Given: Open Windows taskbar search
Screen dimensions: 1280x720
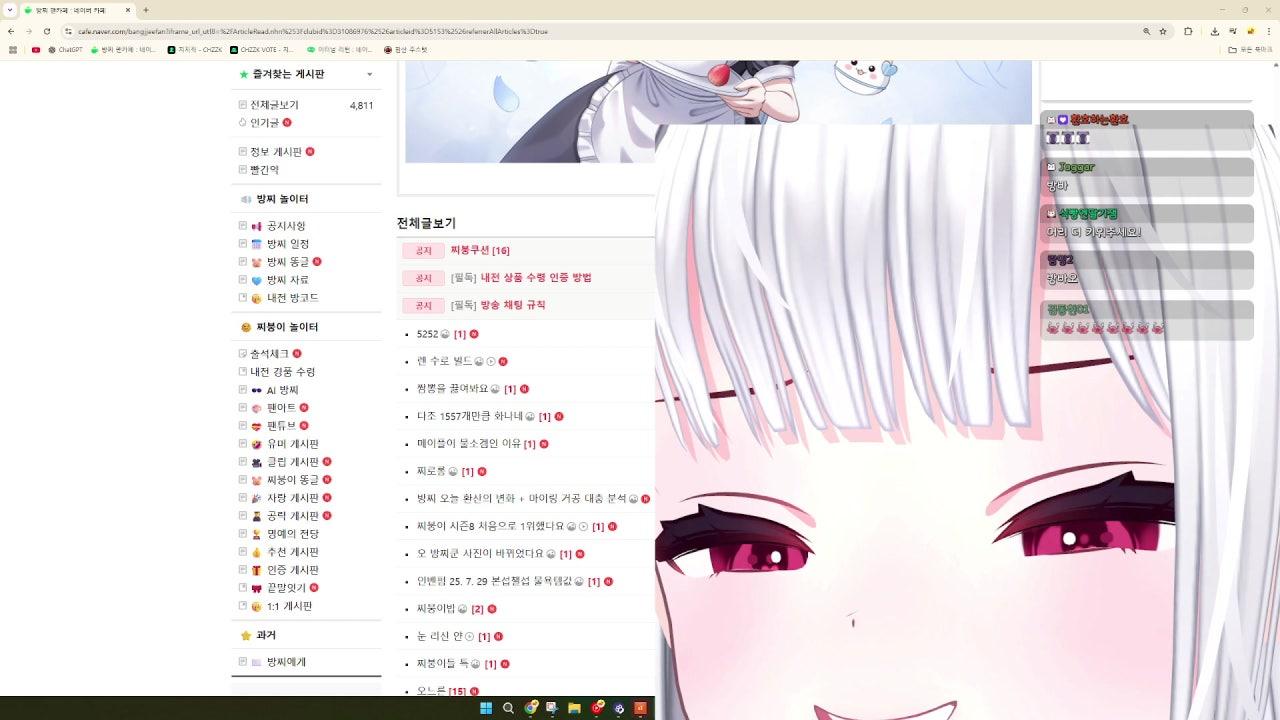Looking at the screenshot, I should click(508, 708).
